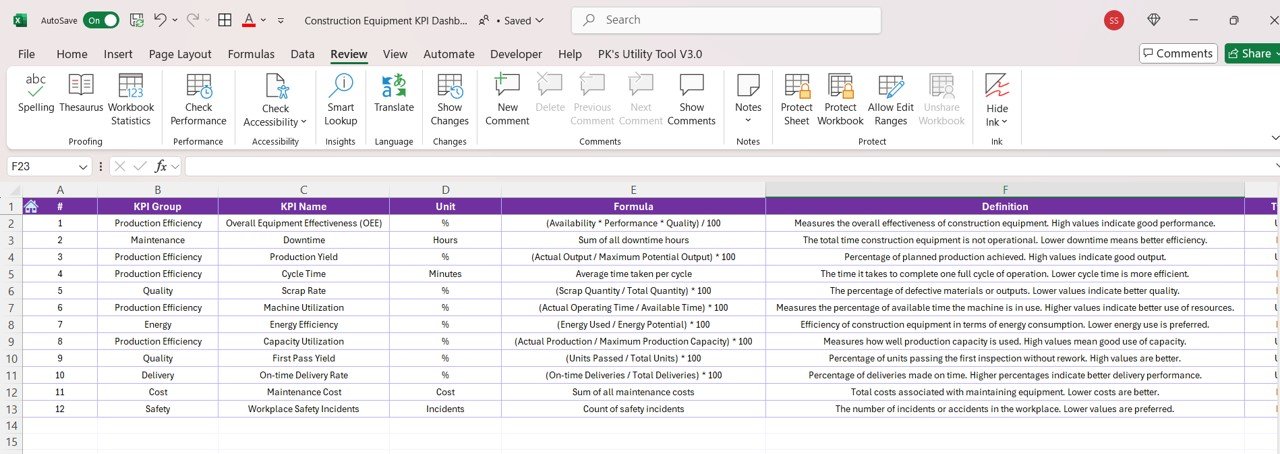The width and height of the screenshot is (1280, 454).
Task: Expand the Saved status dropdown
Action: (x=540, y=20)
